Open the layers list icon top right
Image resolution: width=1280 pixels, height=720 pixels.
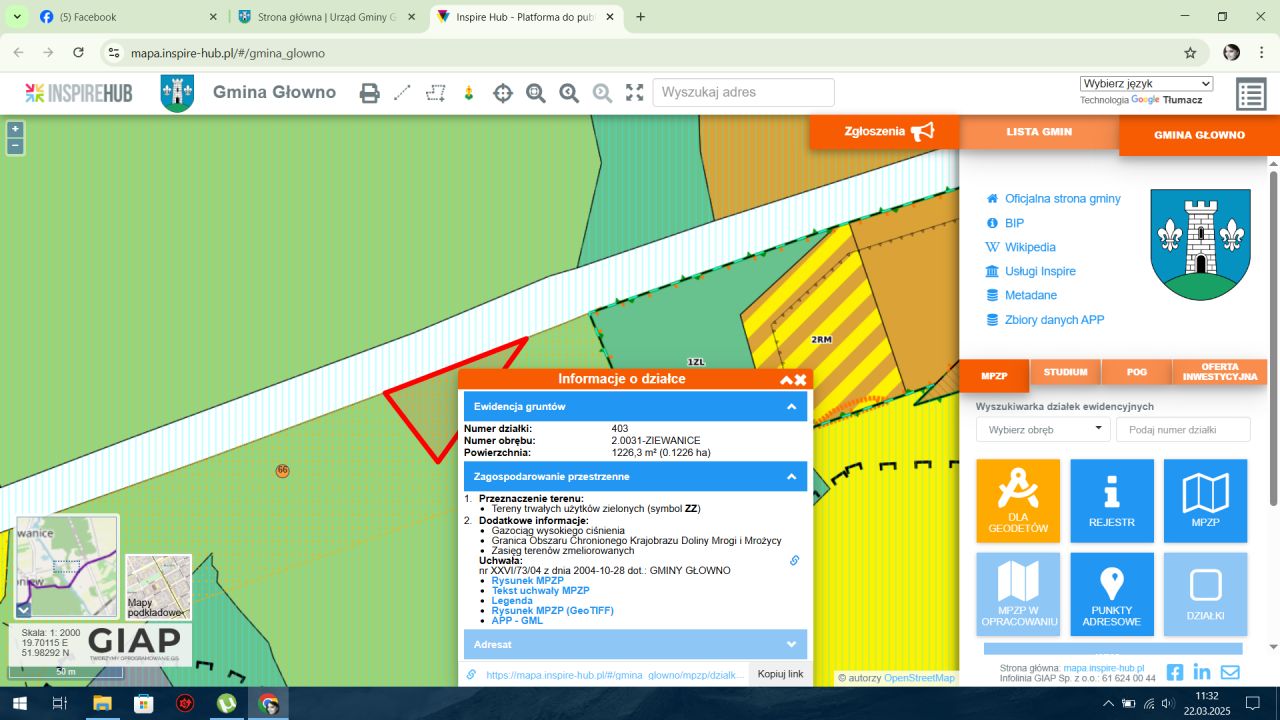1251,94
